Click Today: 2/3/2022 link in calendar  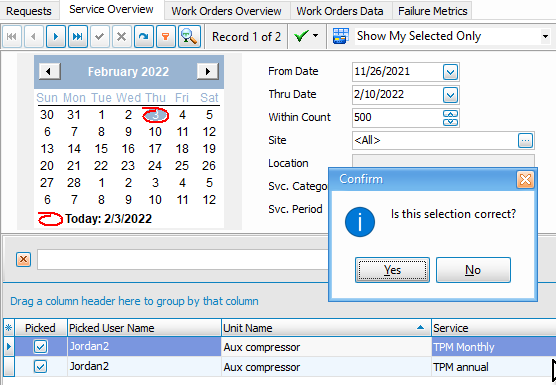[x=109, y=219]
